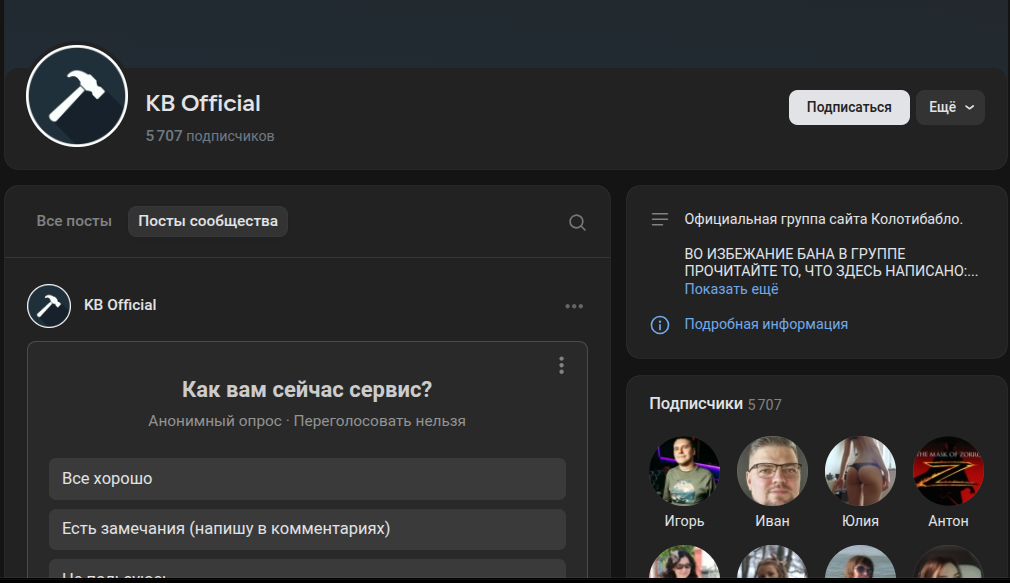Open the poll's vertical dots menu
This screenshot has width=1010, height=583.
(x=561, y=365)
